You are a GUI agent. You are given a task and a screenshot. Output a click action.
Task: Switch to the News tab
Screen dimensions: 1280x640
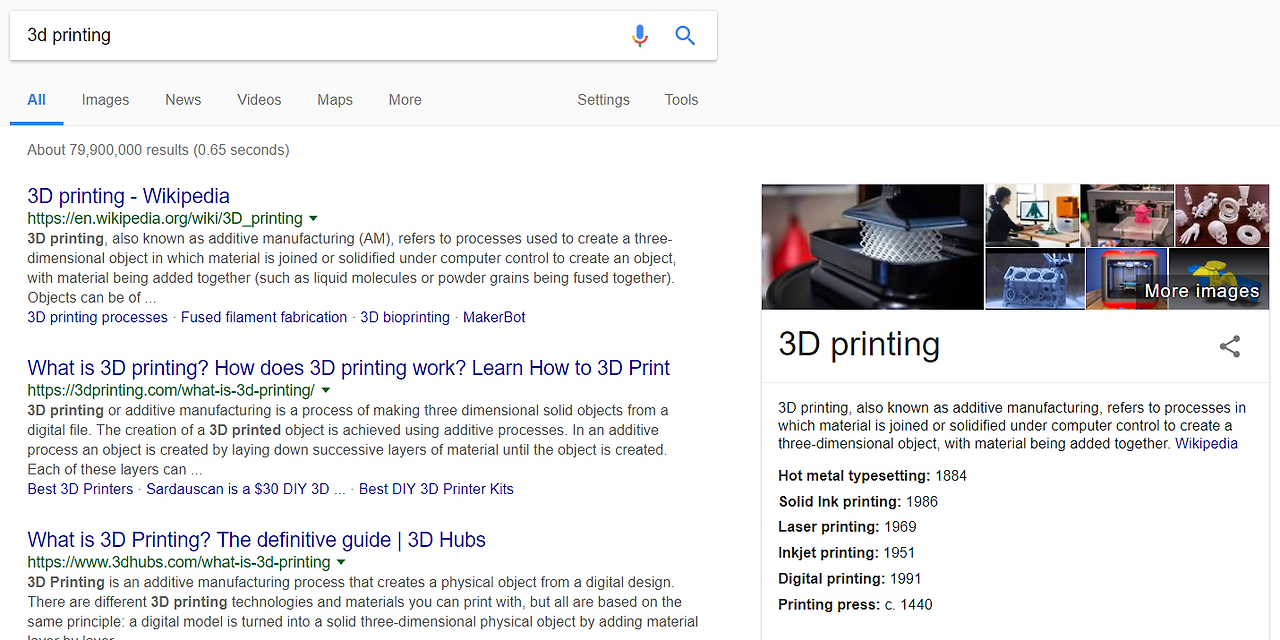(x=183, y=100)
